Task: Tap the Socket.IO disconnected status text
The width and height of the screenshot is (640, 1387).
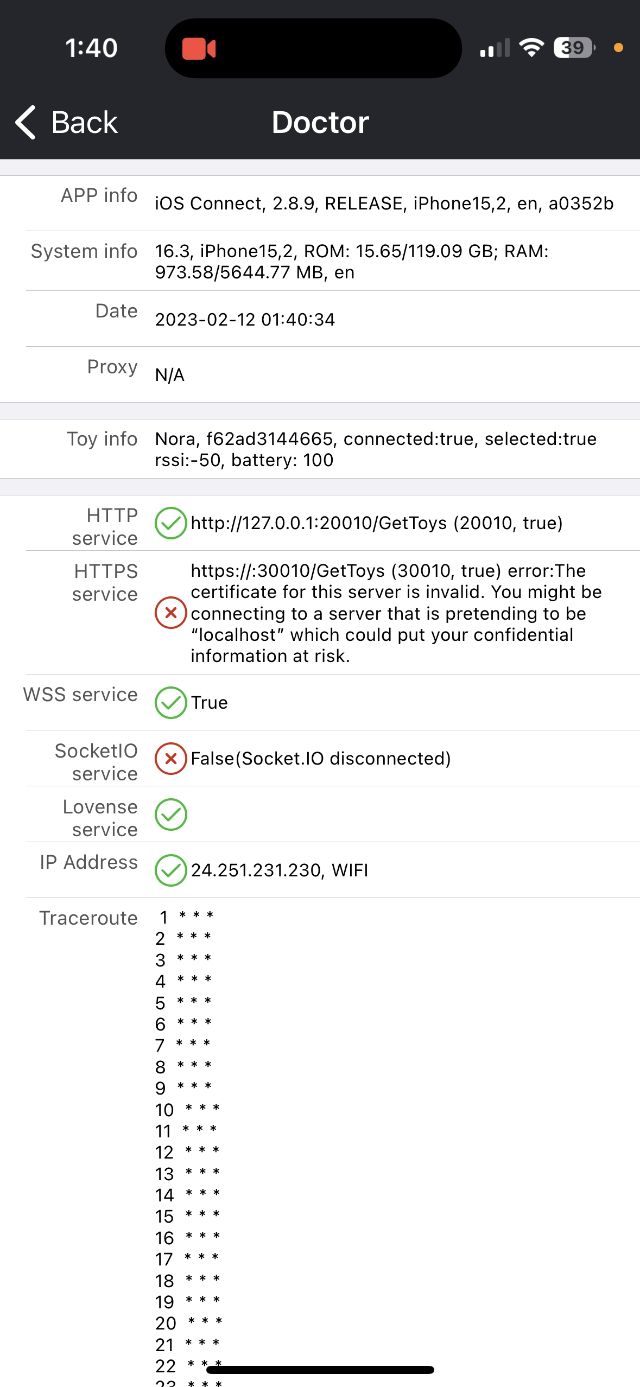Action: (321, 759)
